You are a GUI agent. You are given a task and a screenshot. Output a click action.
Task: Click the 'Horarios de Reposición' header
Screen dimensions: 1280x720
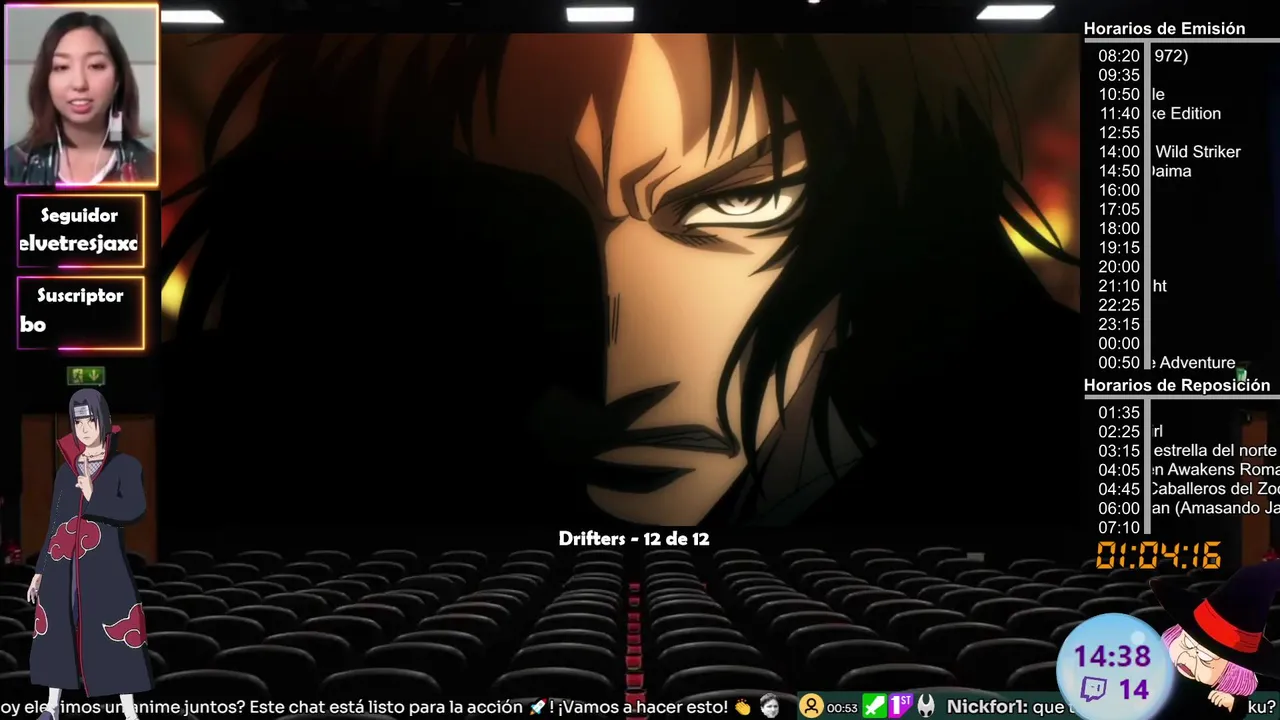[1177, 385]
